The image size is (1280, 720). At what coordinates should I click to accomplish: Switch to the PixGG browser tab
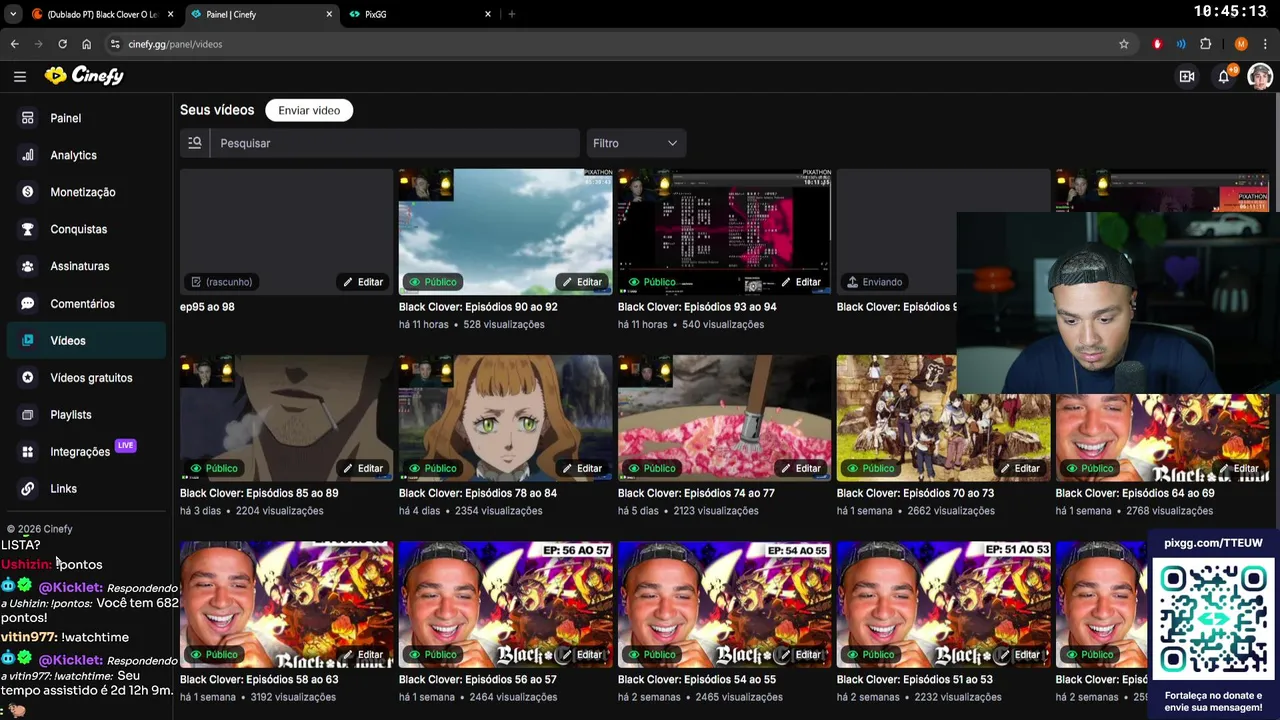[x=420, y=14]
